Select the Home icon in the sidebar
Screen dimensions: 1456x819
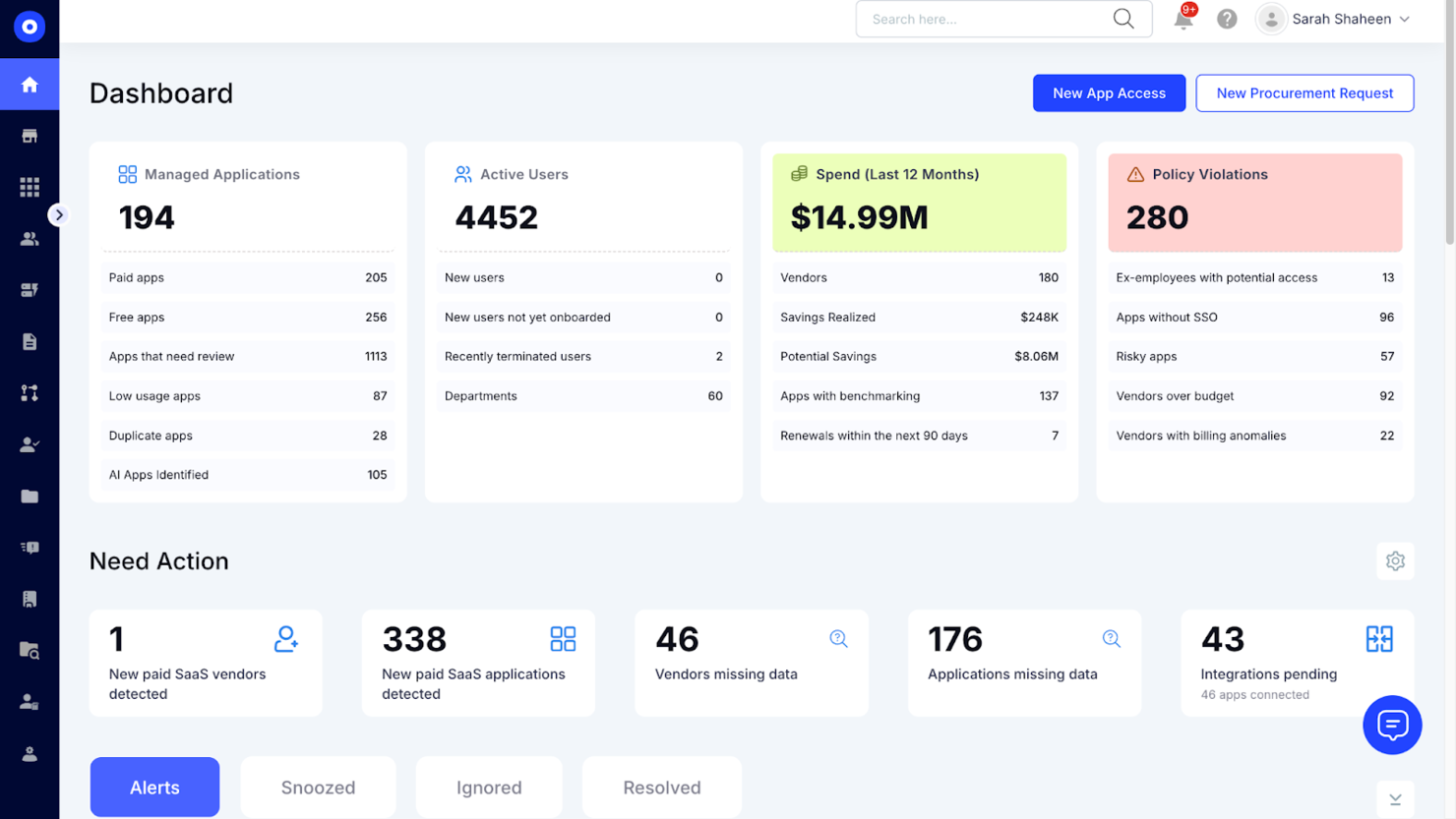click(x=30, y=84)
